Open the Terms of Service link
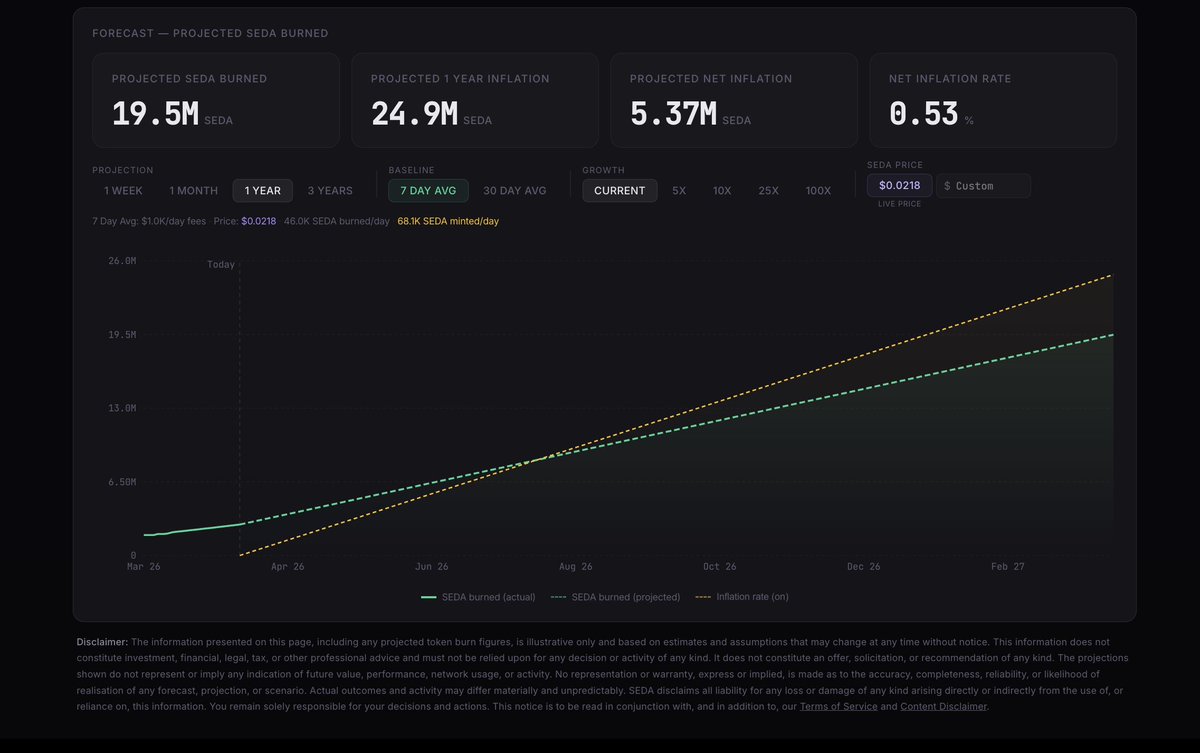This screenshot has width=1200, height=753. coord(839,707)
